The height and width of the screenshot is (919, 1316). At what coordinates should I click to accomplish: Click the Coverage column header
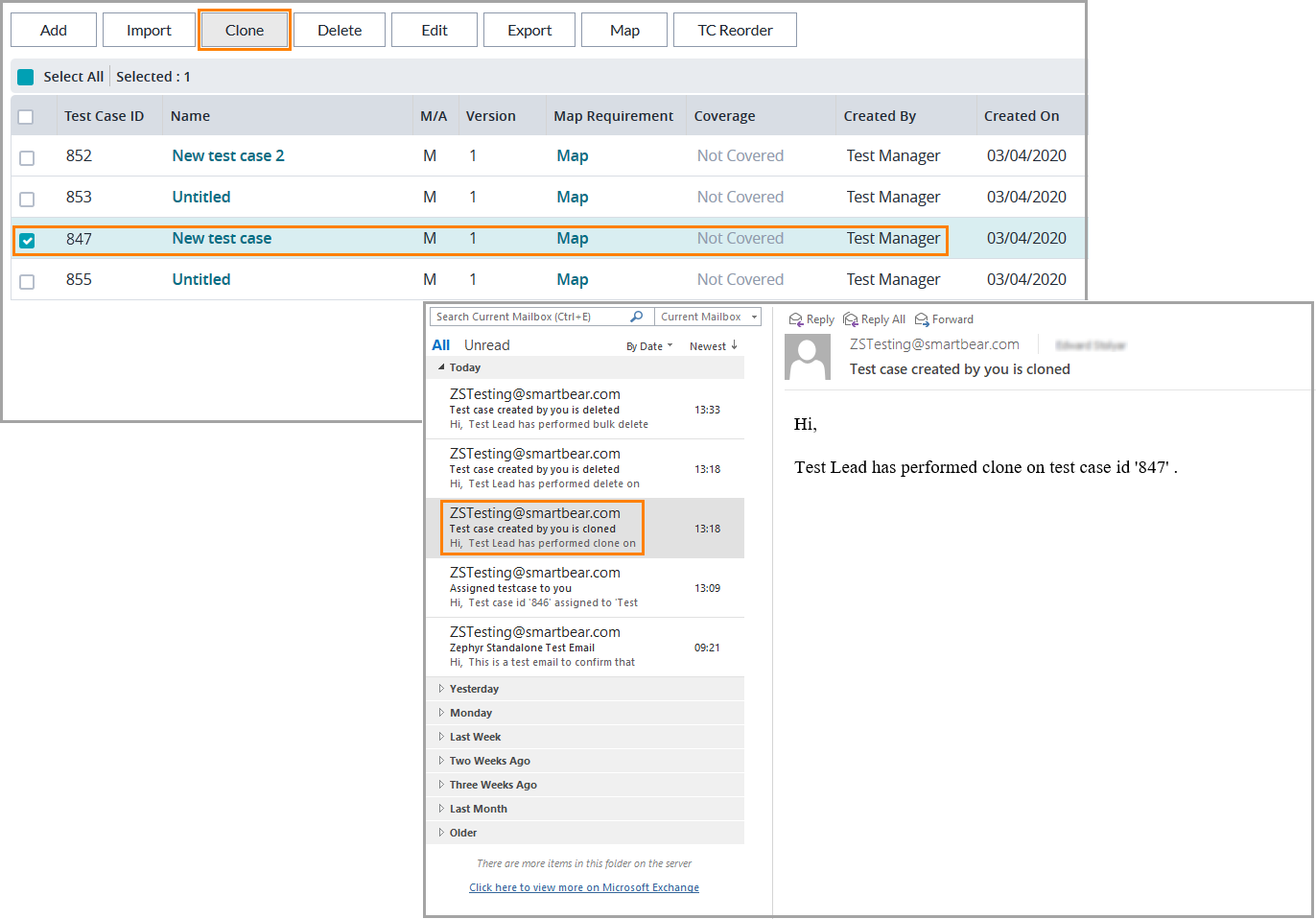(724, 116)
